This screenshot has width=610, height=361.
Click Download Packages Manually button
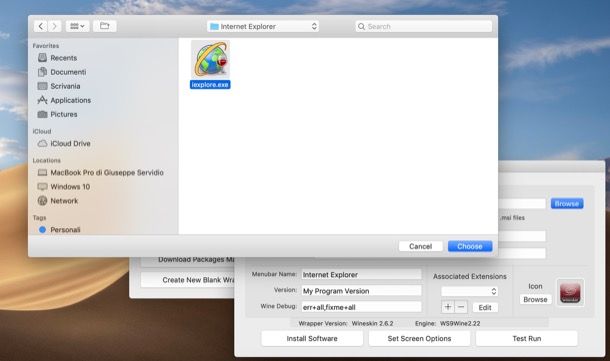[188, 260]
